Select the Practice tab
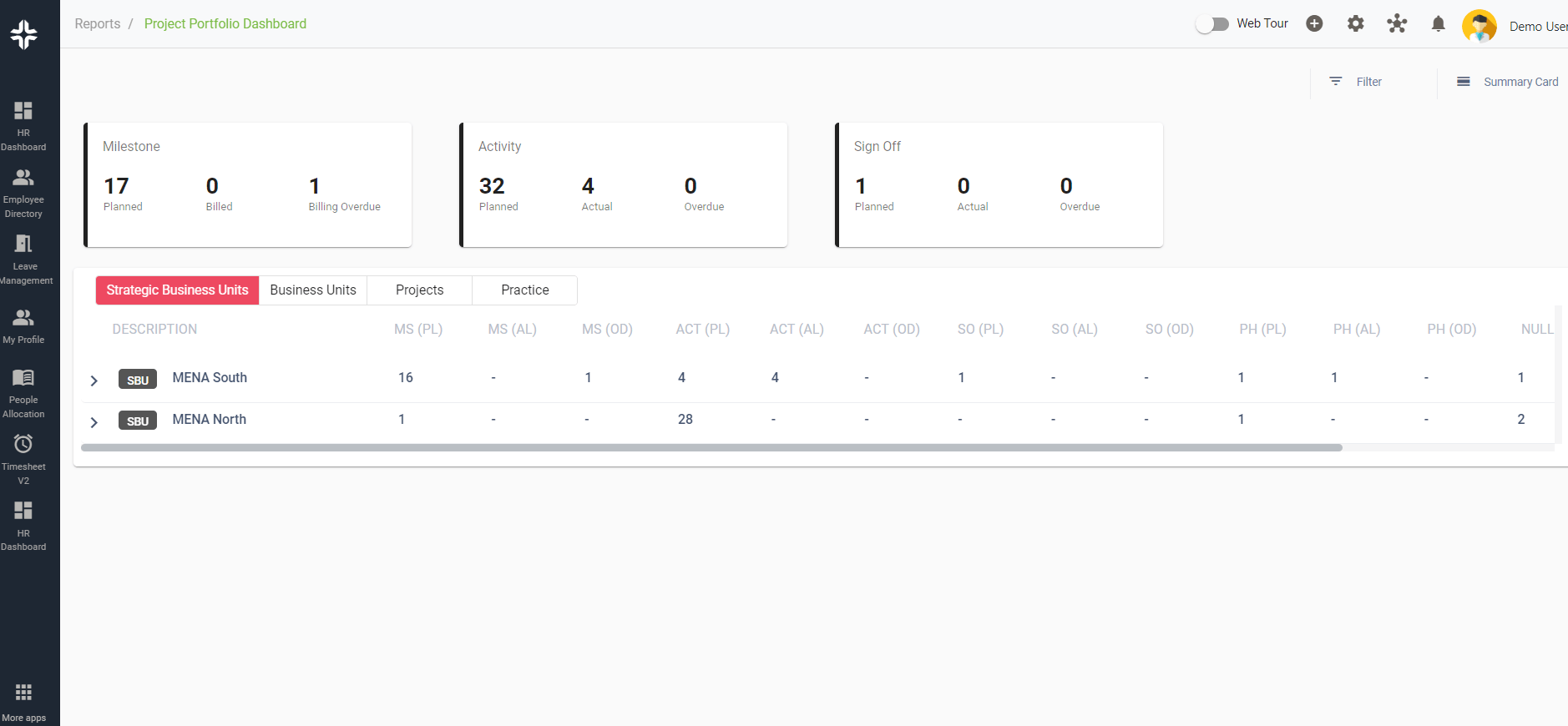Screen dimensions: 1568x726 (x=524, y=290)
